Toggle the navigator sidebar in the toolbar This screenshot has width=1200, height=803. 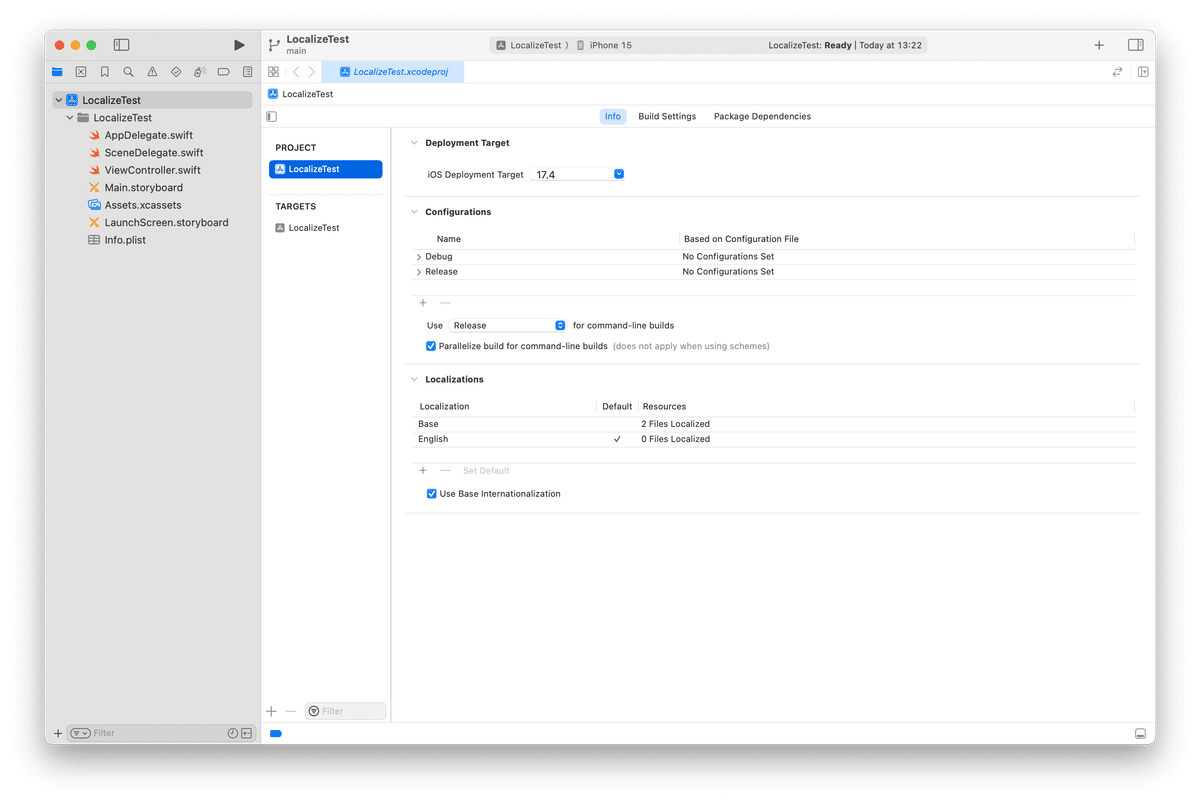click(121, 45)
